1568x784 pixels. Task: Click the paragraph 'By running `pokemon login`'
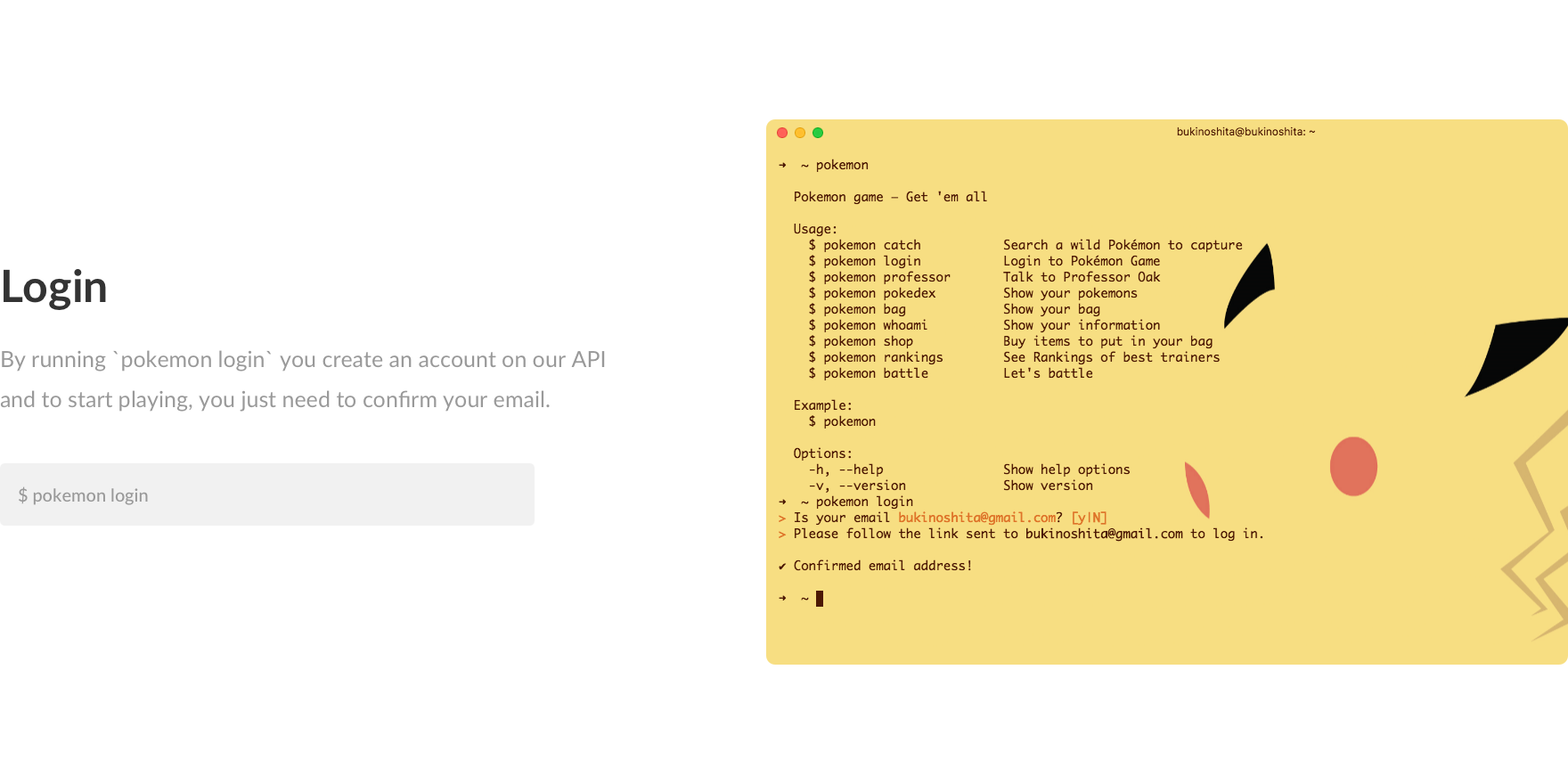303,380
